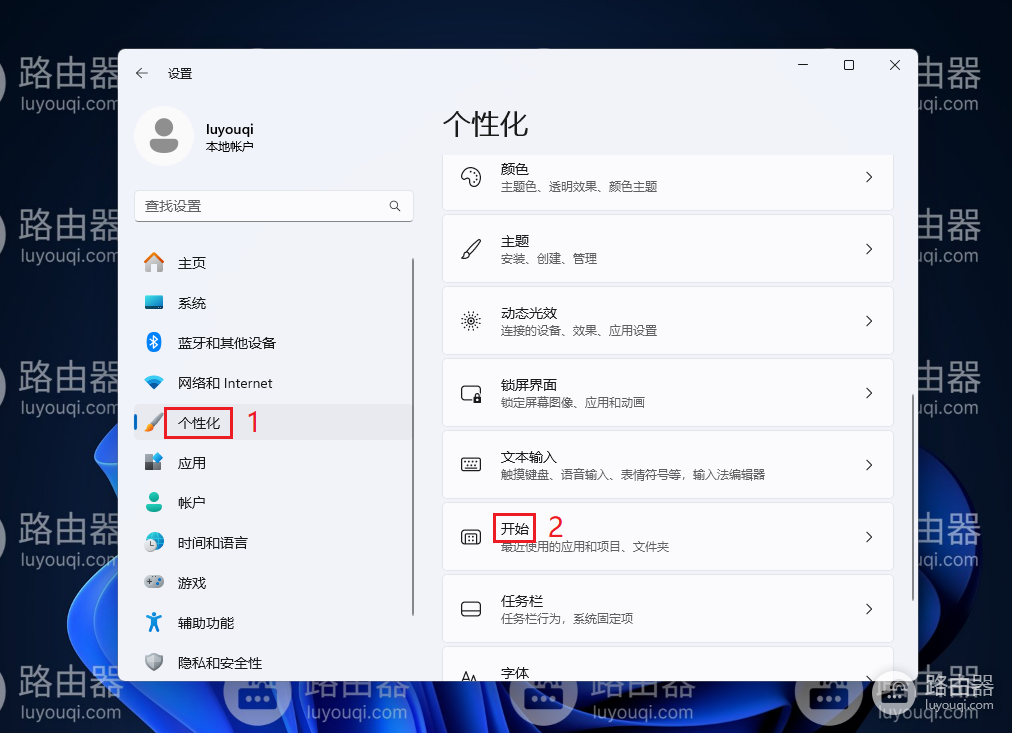Open 网络和 Internet category

pos(273,383)
